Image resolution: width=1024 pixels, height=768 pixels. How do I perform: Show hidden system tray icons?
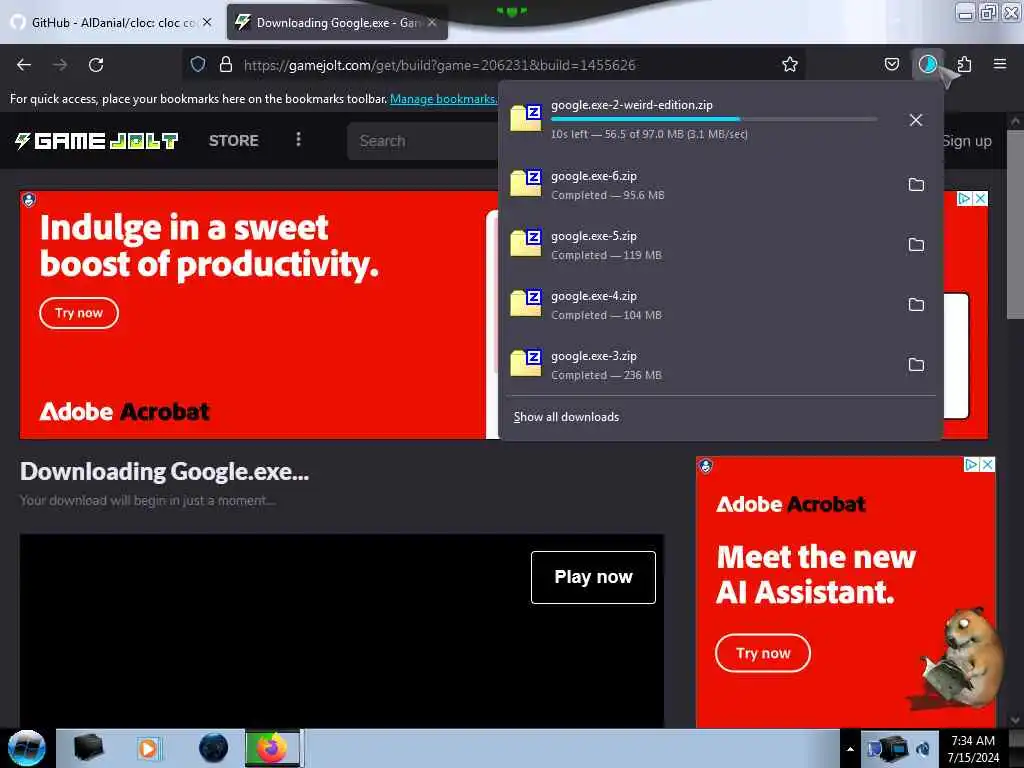tap(850, 749)
